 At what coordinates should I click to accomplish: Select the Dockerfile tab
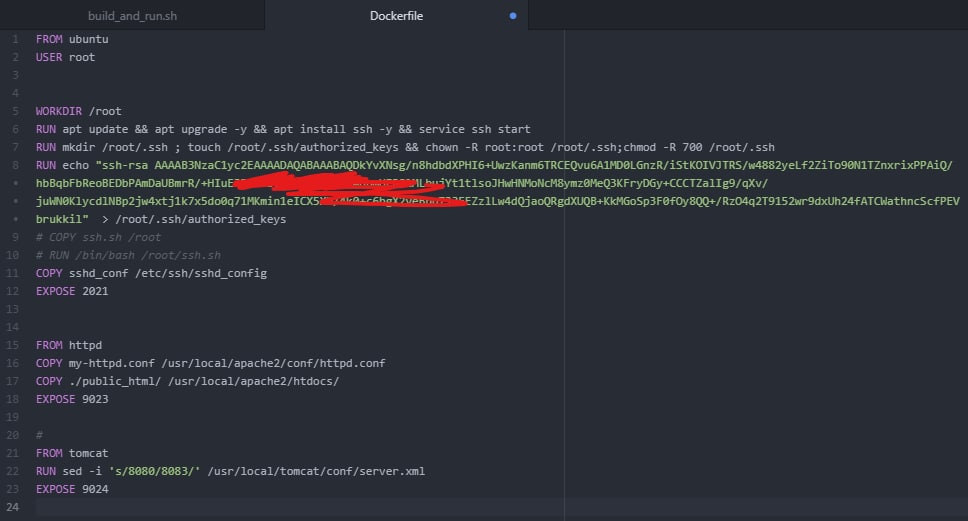(396, 15)
